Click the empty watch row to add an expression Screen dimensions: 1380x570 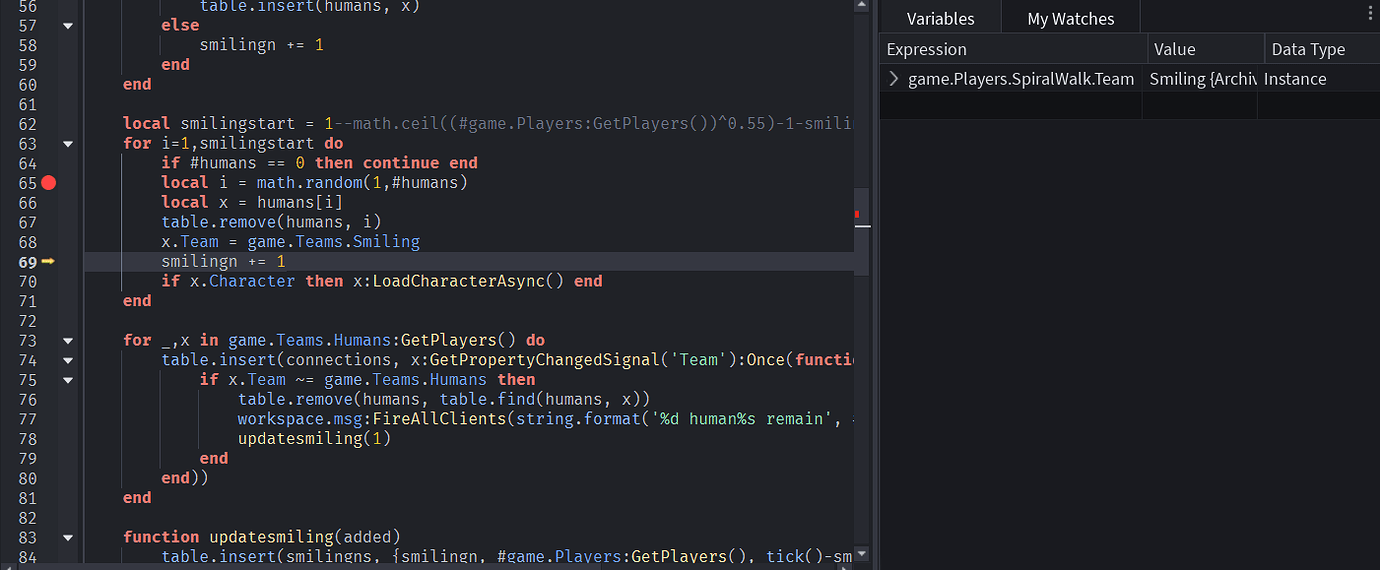(x=1130, y=105)
